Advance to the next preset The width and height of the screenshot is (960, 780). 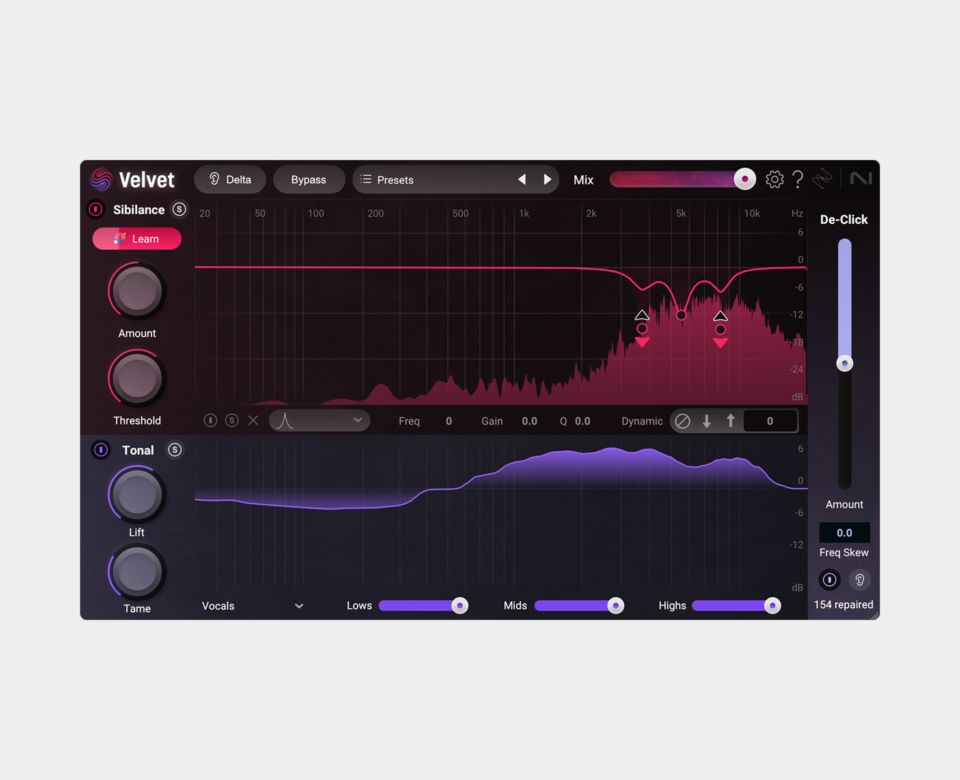tap(547, 180)
